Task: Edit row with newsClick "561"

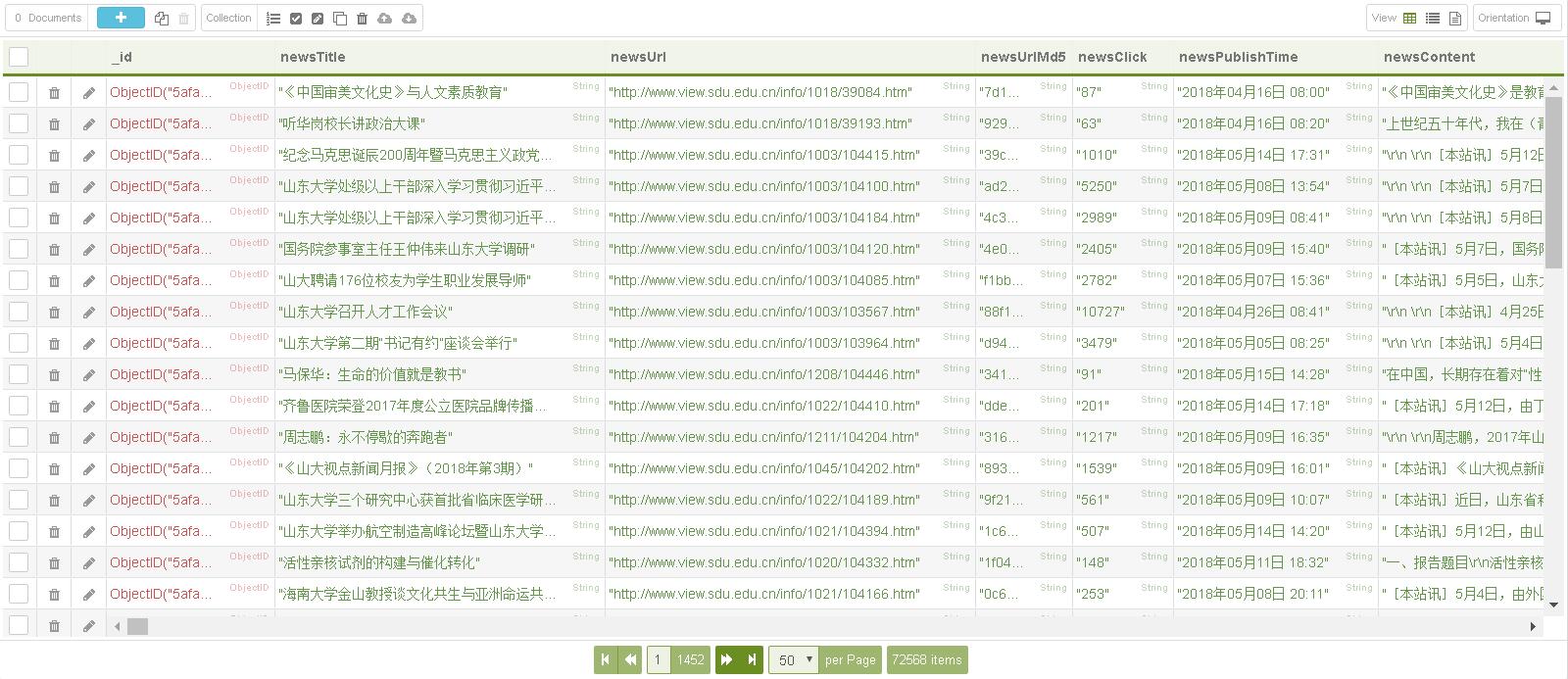Action: click(x=88, y=501)
